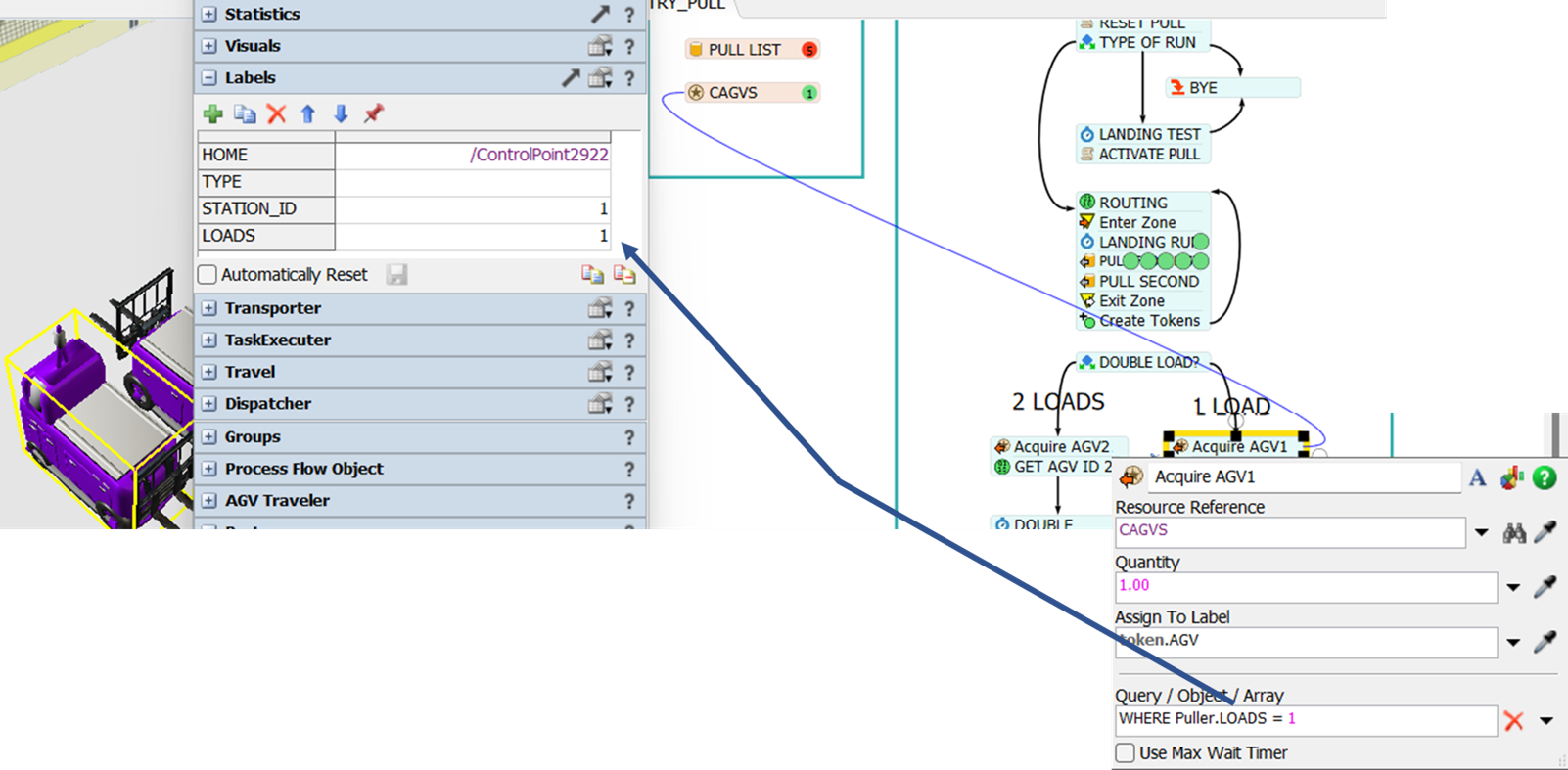Use the sampler eyedropper for Assign To Label

pyautogui.click(x=1545, y=642)
